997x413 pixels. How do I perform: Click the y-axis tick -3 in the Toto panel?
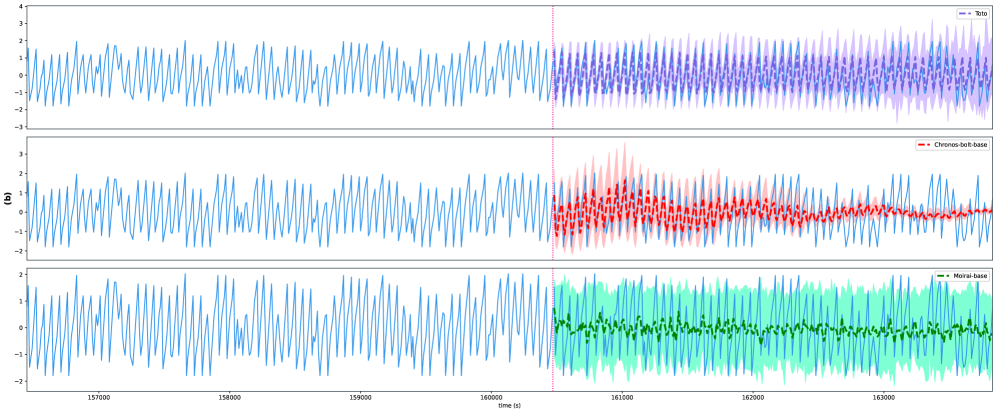20,127
